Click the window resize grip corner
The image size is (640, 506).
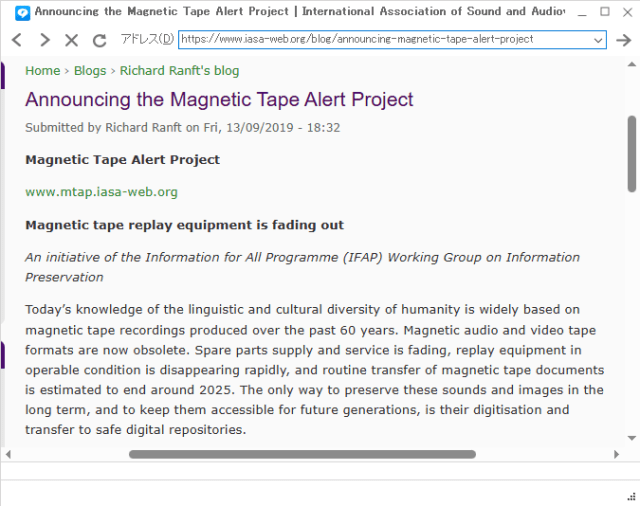[x=631, y=496]
